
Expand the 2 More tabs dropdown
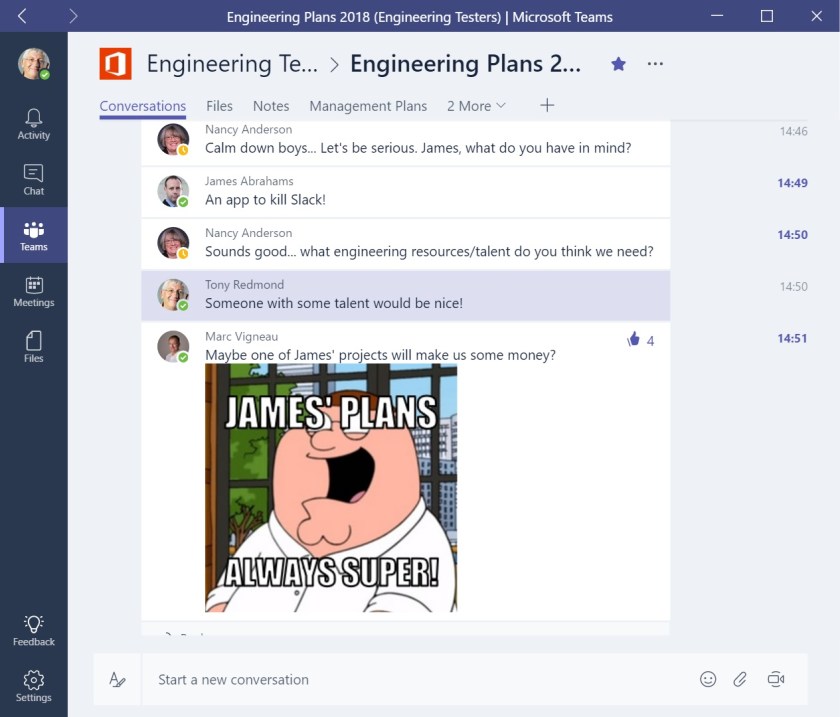[476, 106]
